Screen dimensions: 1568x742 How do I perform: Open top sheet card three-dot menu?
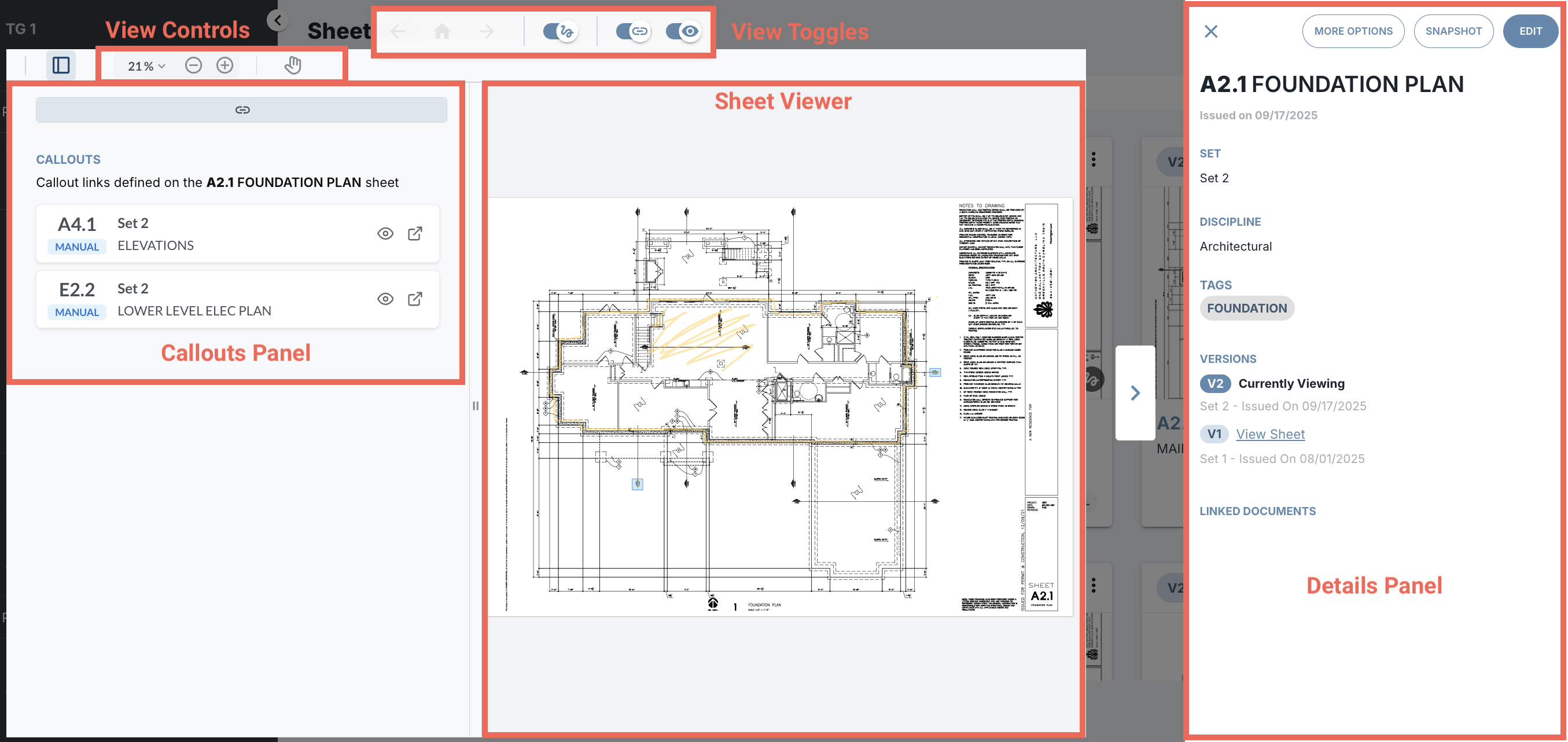(x=1094, y=160)
